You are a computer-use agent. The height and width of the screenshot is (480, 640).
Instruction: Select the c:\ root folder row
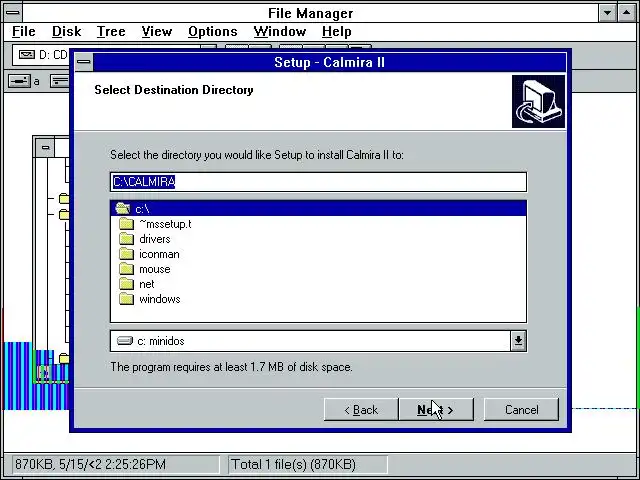318,209
